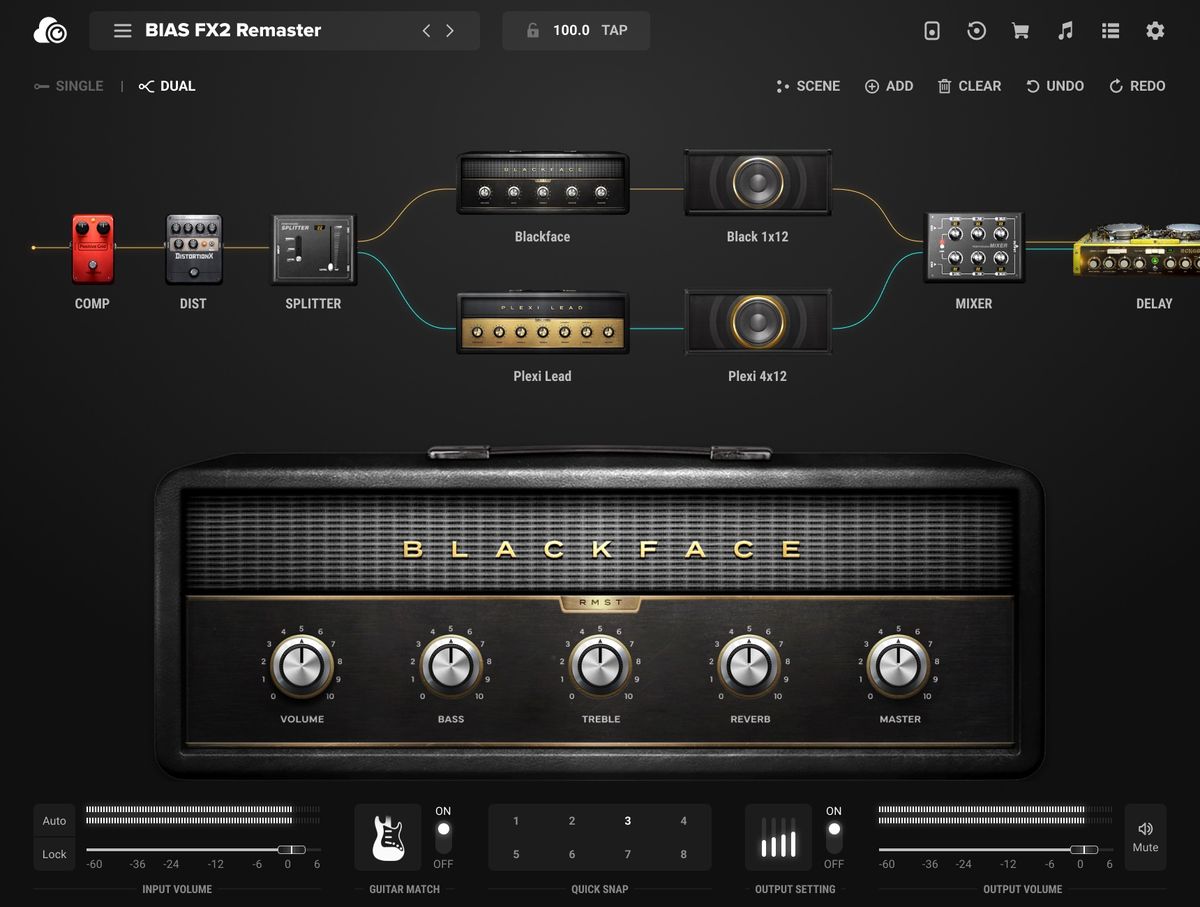Image resolution: width=1200 pixels, height=907 pixels.
Task: Toggle input volume Lock
Action: click(54, 854)
